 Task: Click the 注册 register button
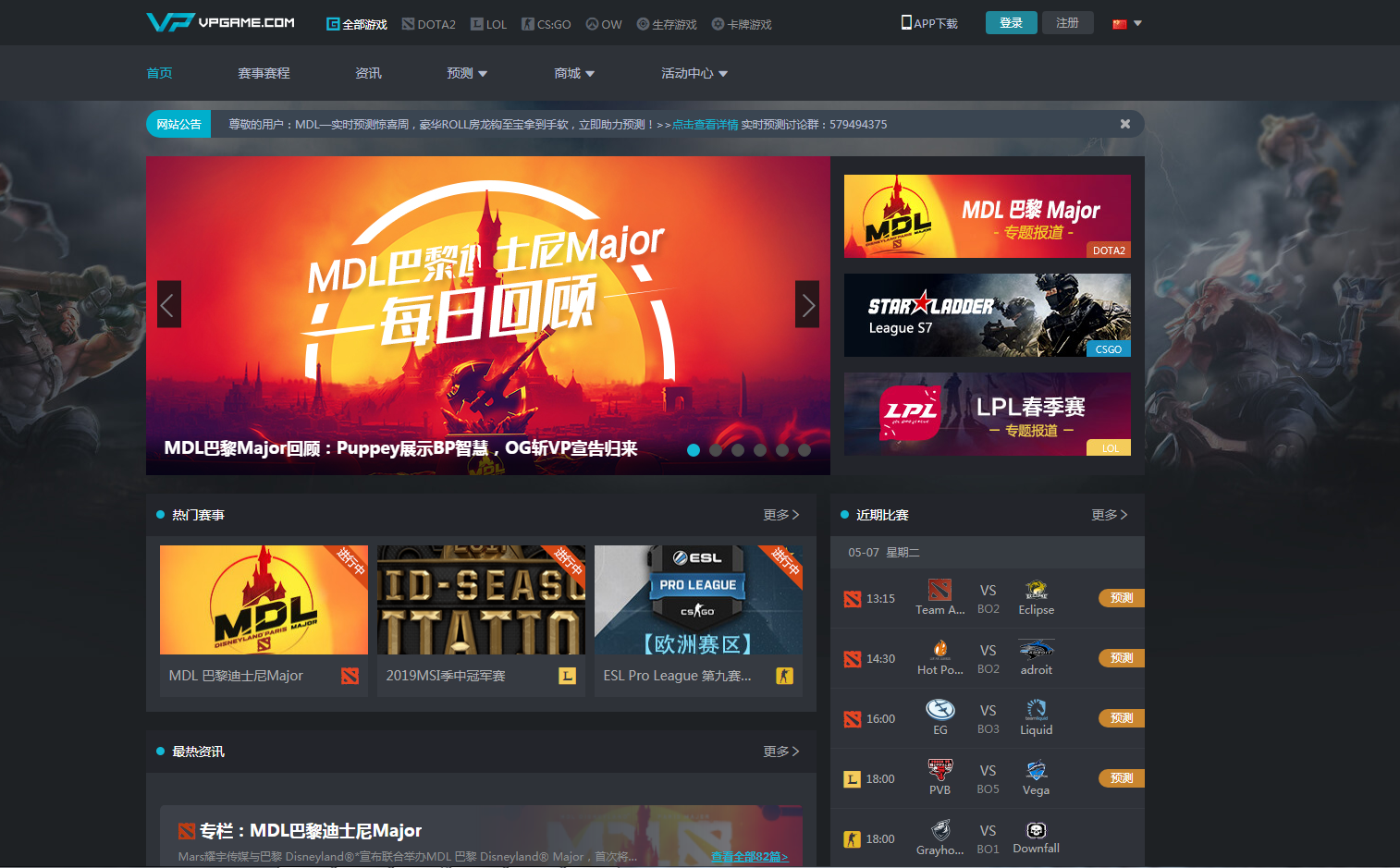pos(1067,22)
